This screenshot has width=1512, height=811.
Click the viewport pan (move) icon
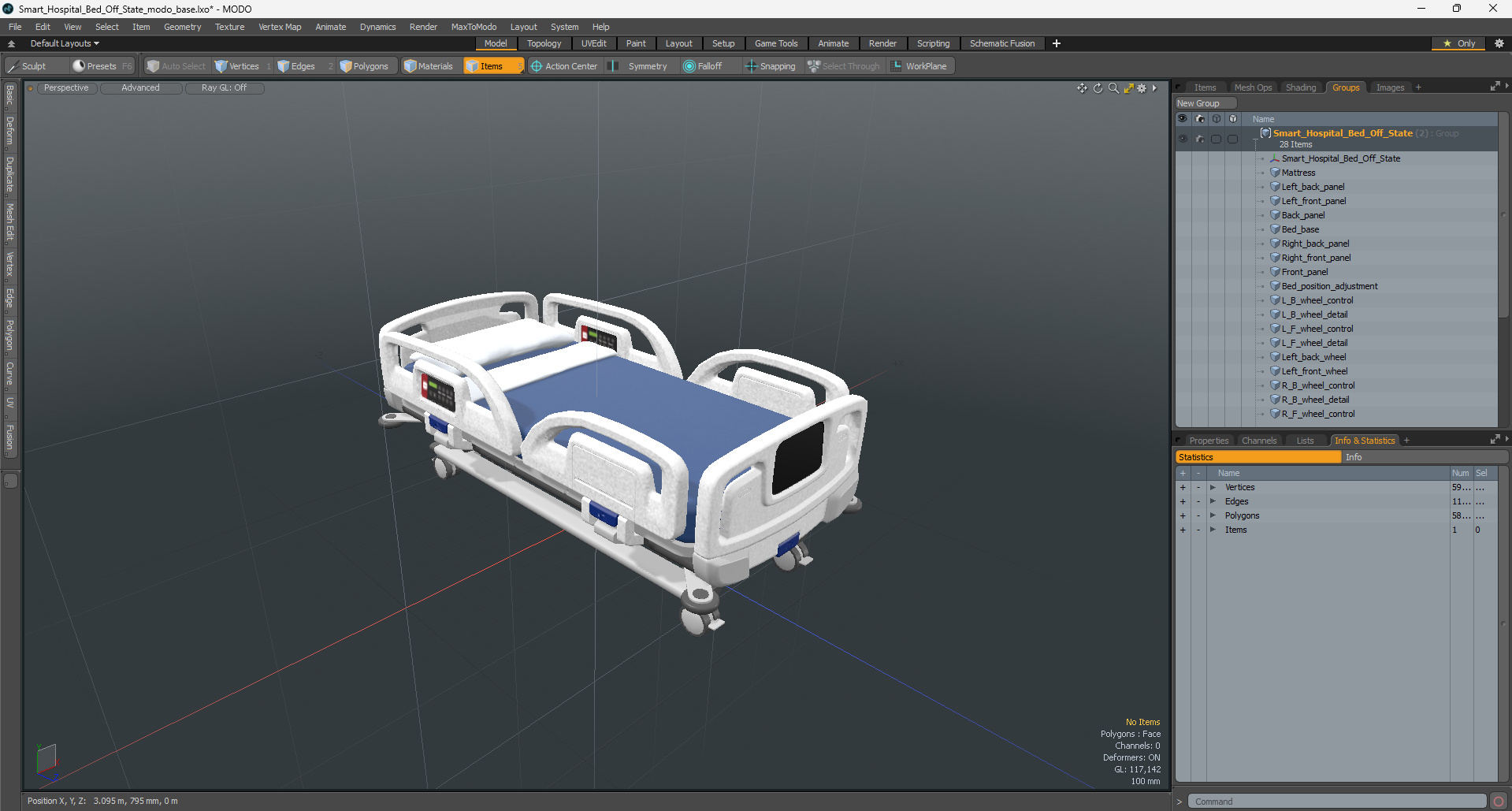[1082, 88]
